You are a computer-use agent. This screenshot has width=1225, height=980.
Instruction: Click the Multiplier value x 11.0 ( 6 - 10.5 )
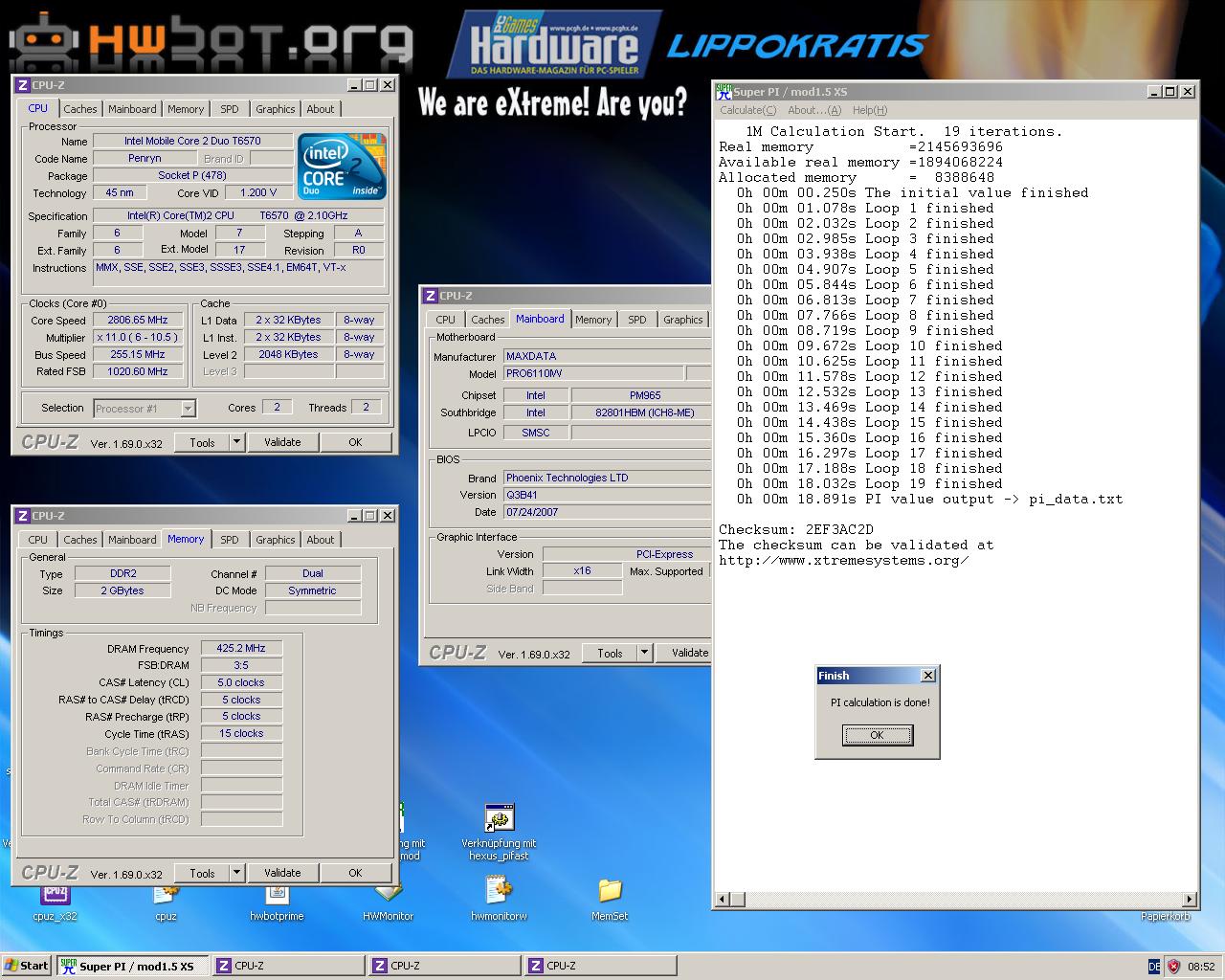139,337
